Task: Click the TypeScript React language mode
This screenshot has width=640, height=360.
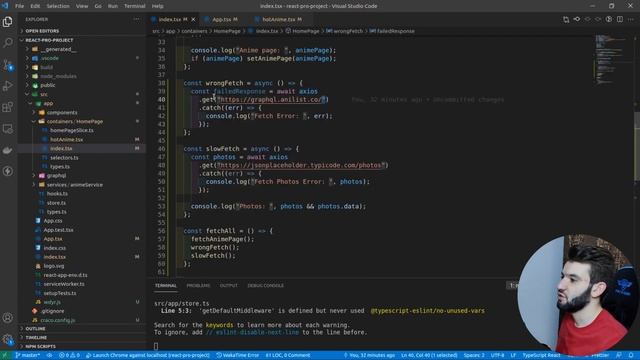Action: pyautogui.click(x=541, y=355)
